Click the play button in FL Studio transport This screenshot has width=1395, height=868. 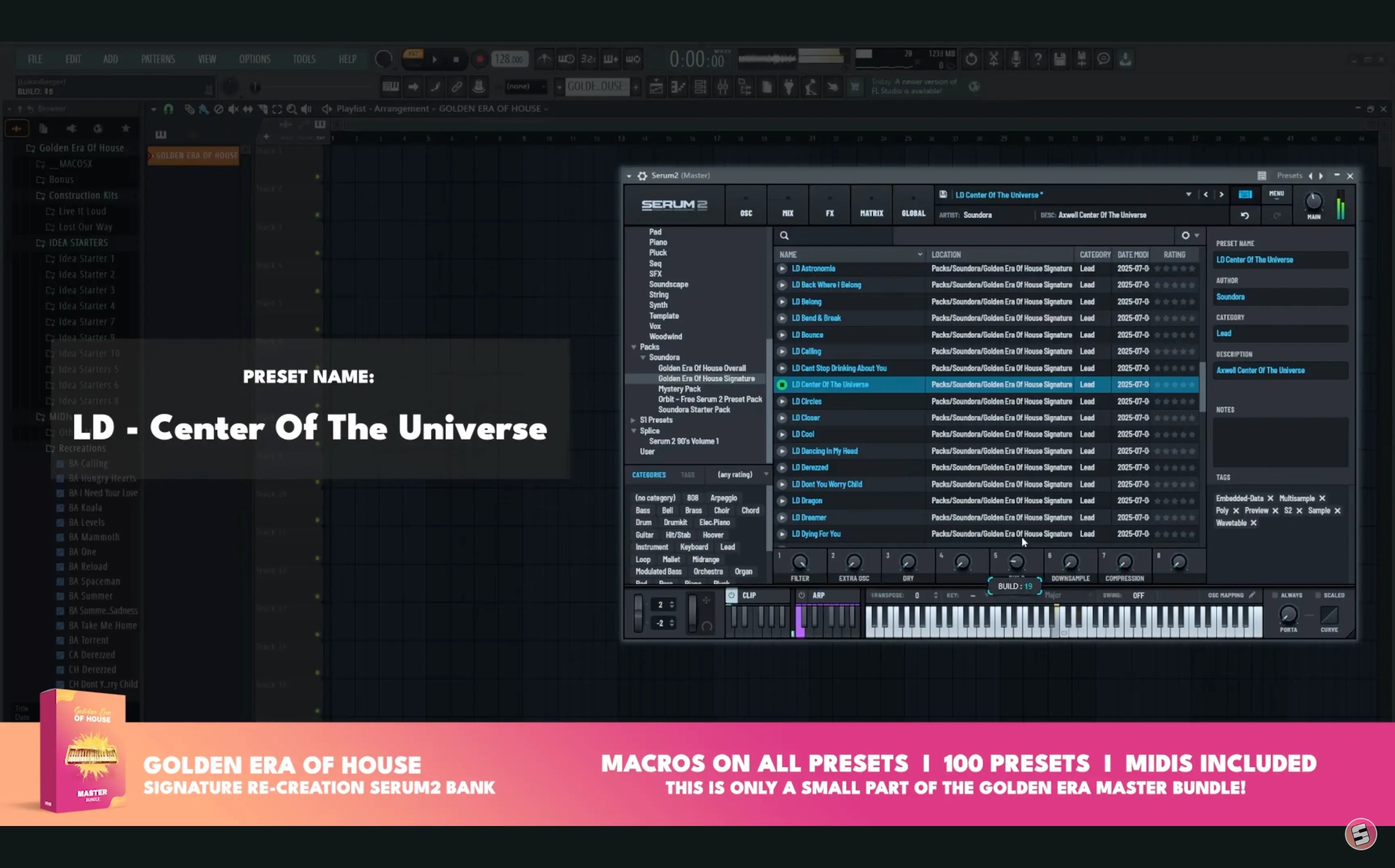pos(435,59)
